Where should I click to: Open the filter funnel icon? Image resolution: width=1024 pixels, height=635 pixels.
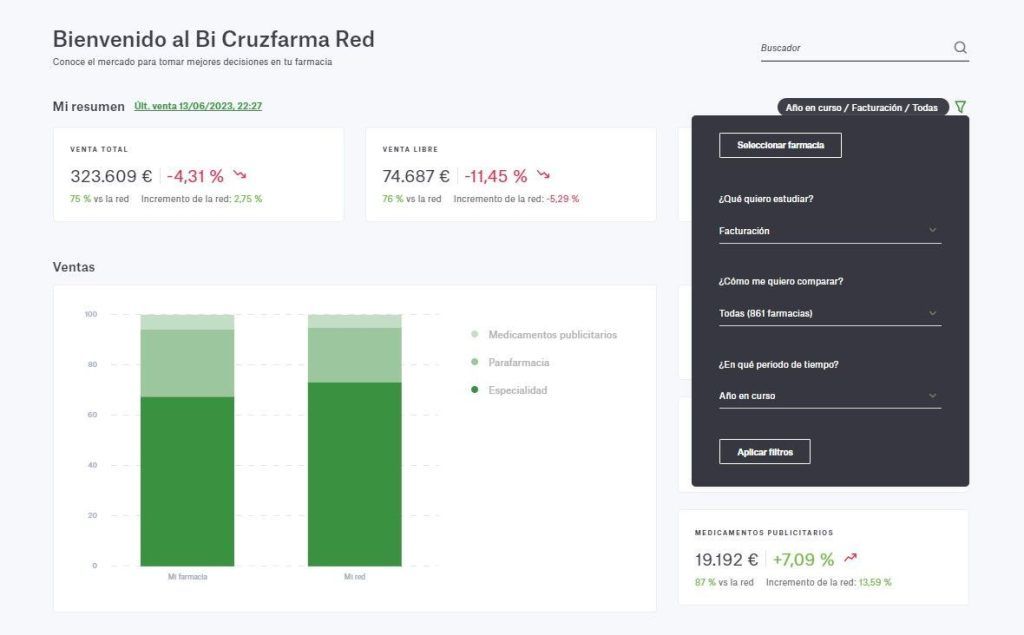click(x=960, y=106)
